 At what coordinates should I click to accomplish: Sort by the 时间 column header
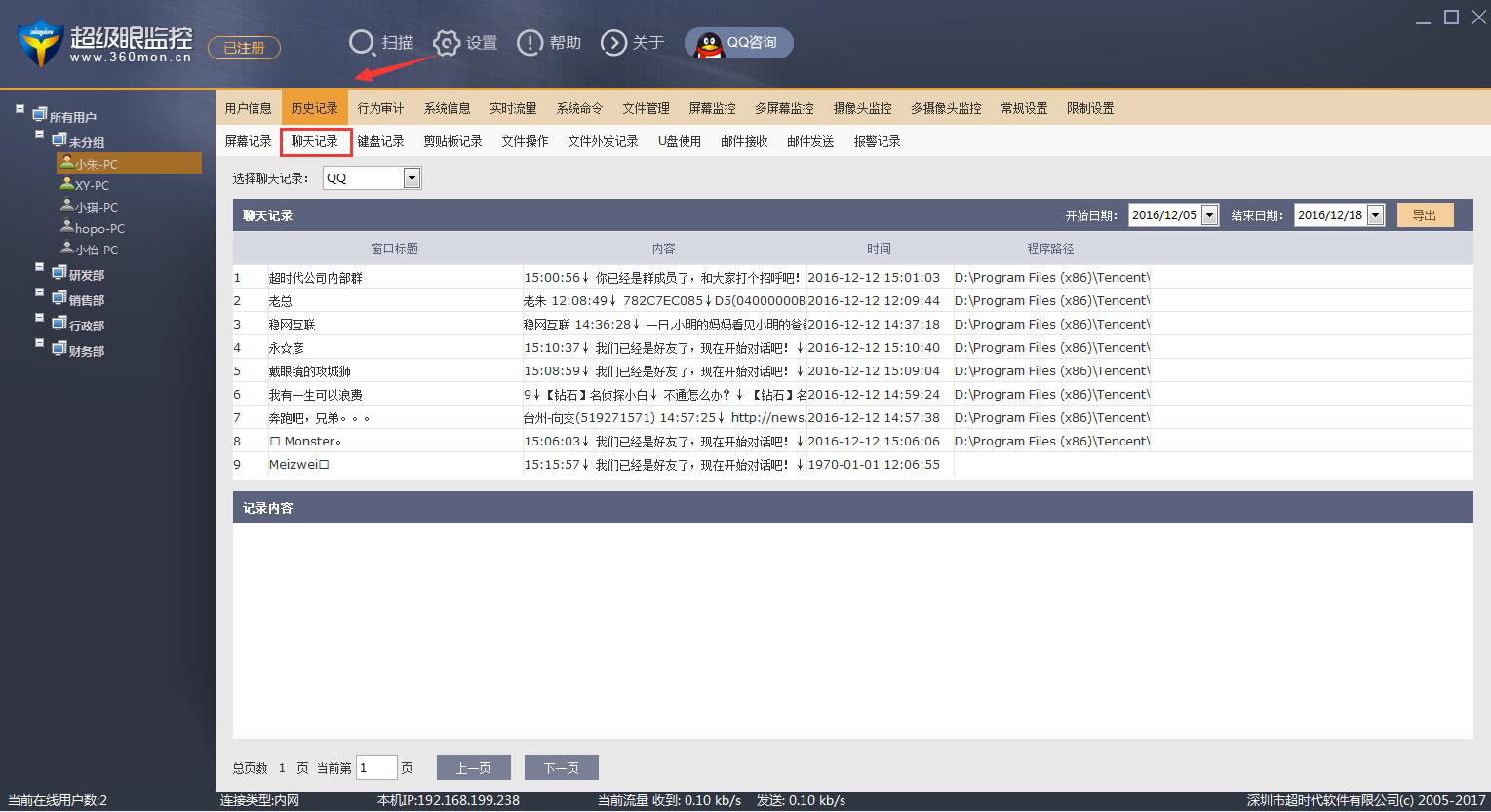(879, 249)
